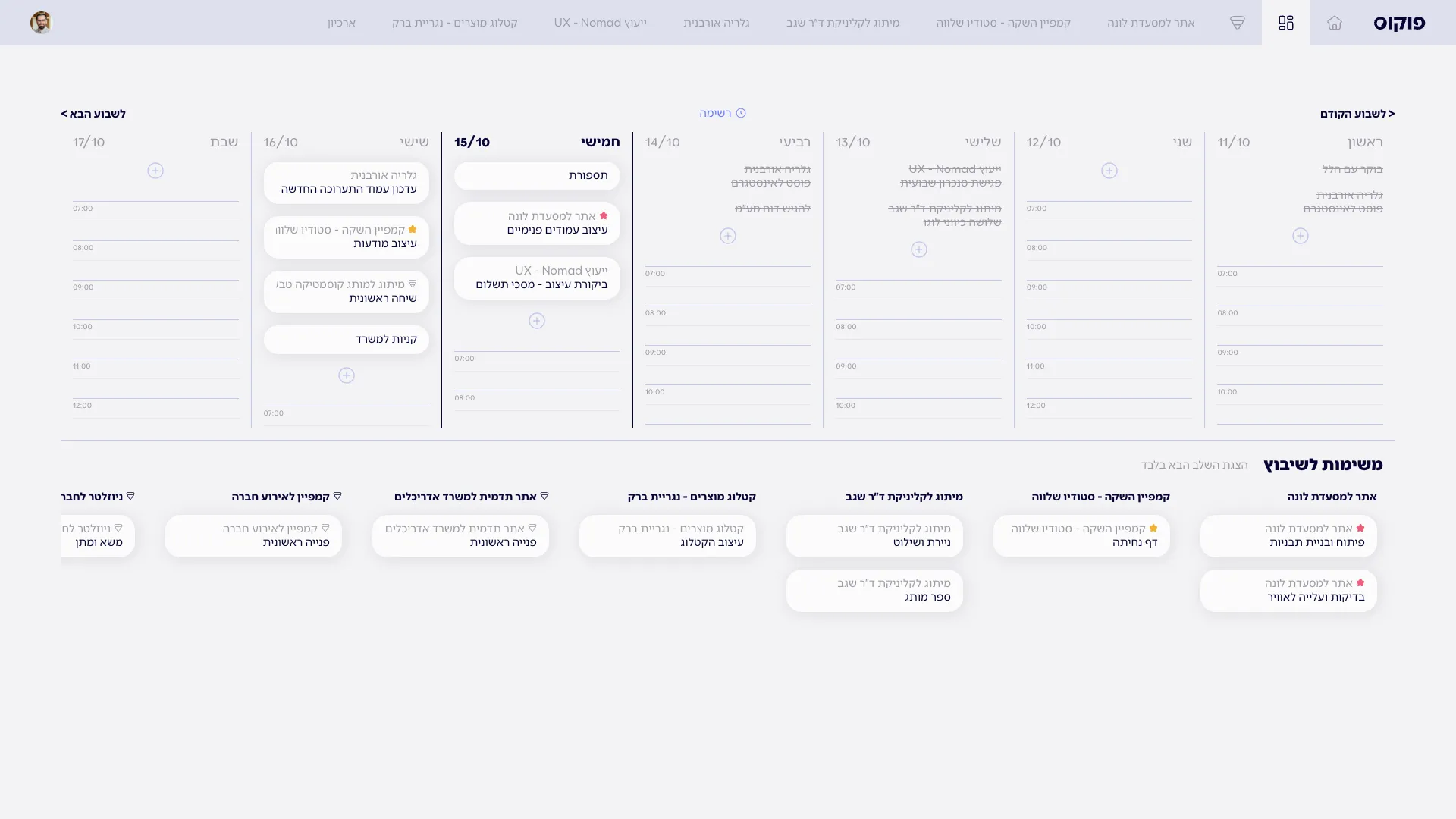The image size is (1456, 819).
Task: Click the פוקוס logo
Action: point(1399,23)
